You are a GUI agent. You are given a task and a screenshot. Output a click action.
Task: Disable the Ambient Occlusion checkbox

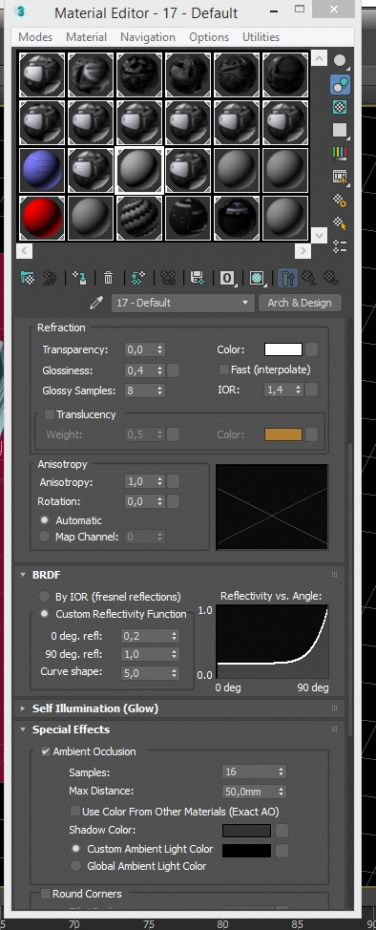point(46,751)
